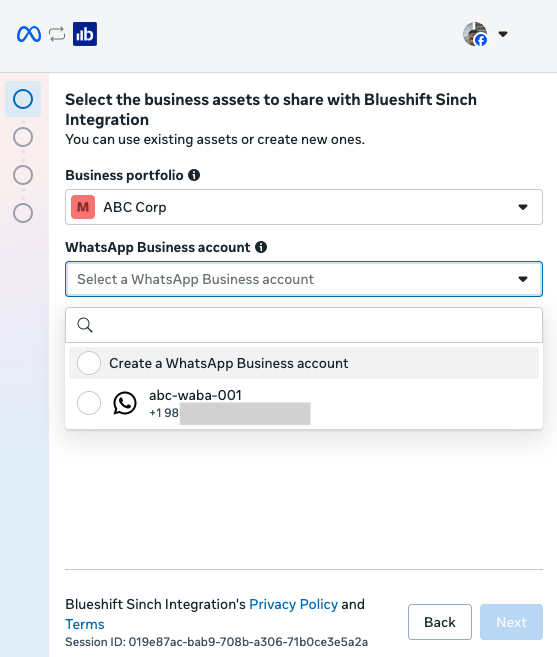Select the abc-waba-001 radio button
This screenshot has width=557, height=657.
coord(89,403)
